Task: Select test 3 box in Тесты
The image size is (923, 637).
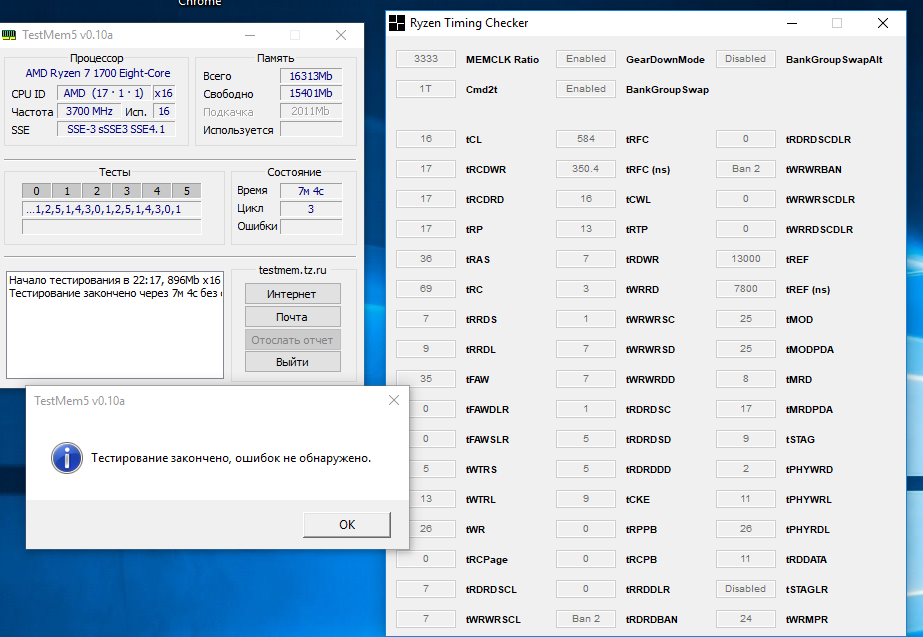Action: coord(127,191)
